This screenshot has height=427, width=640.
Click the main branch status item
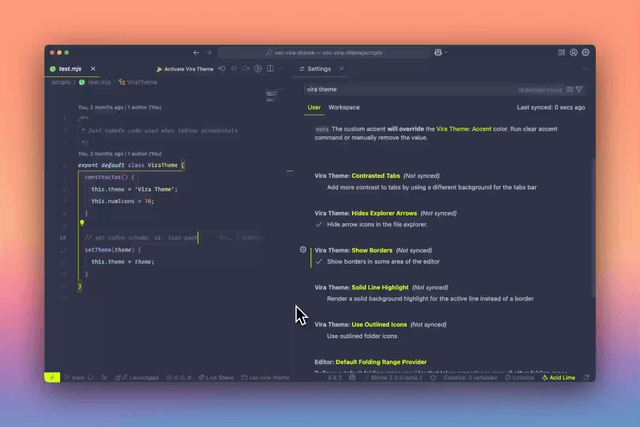[x=74, y=378]
